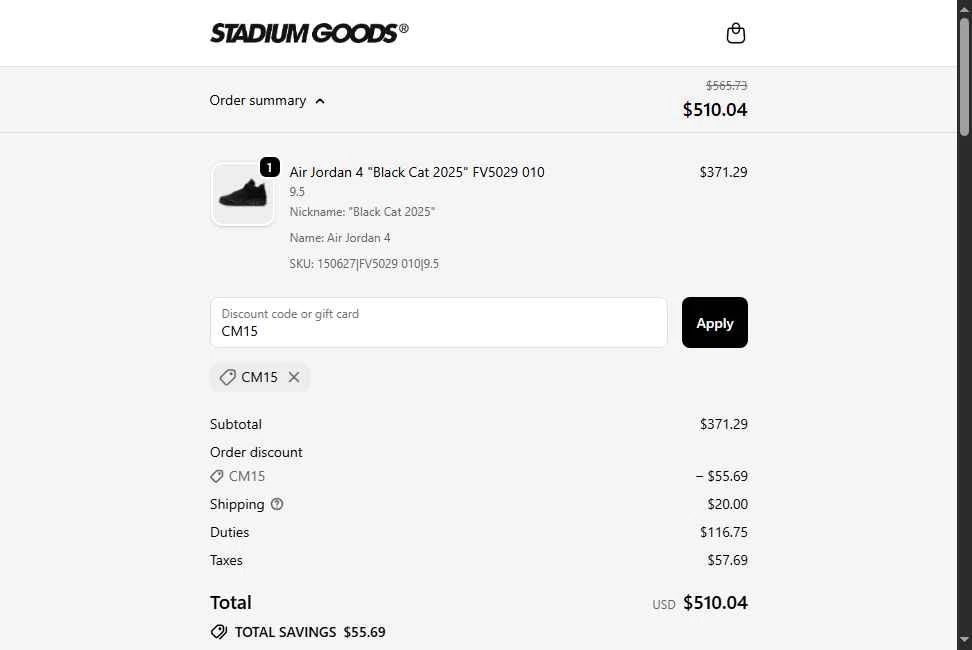This screenshot has width=972, height=650.
Task: Click the tag icon under Order discount
Action: click(x=217, y=476)
